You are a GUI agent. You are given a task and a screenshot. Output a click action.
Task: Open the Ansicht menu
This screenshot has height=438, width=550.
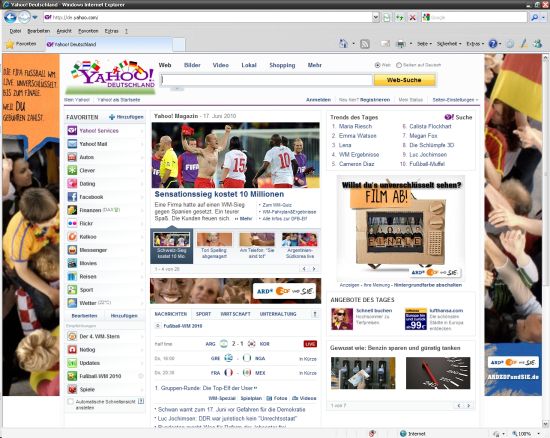click(64, 31)
